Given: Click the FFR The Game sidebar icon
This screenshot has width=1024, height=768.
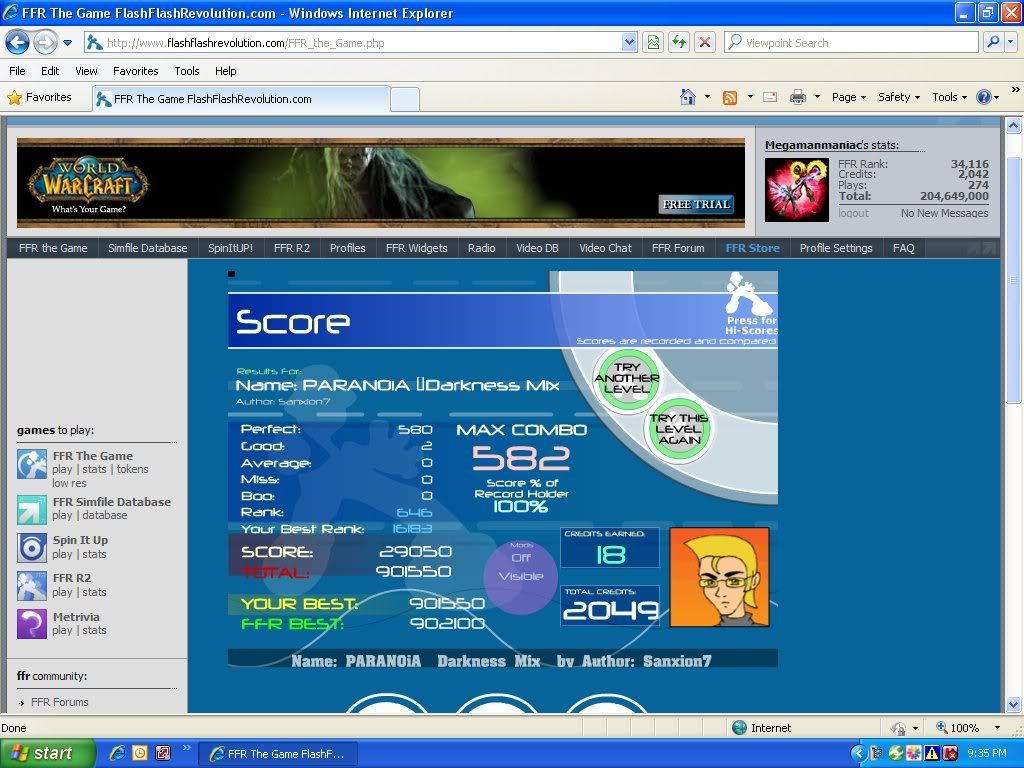Looking at the screenshot, I should coord(32,463).
